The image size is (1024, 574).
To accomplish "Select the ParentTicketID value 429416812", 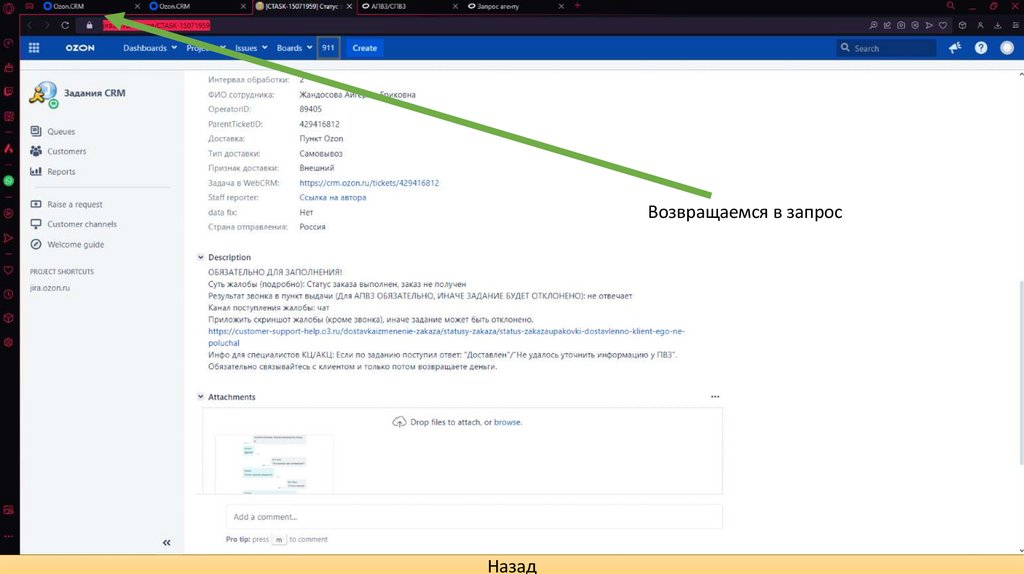I will [x=319, y=124].
